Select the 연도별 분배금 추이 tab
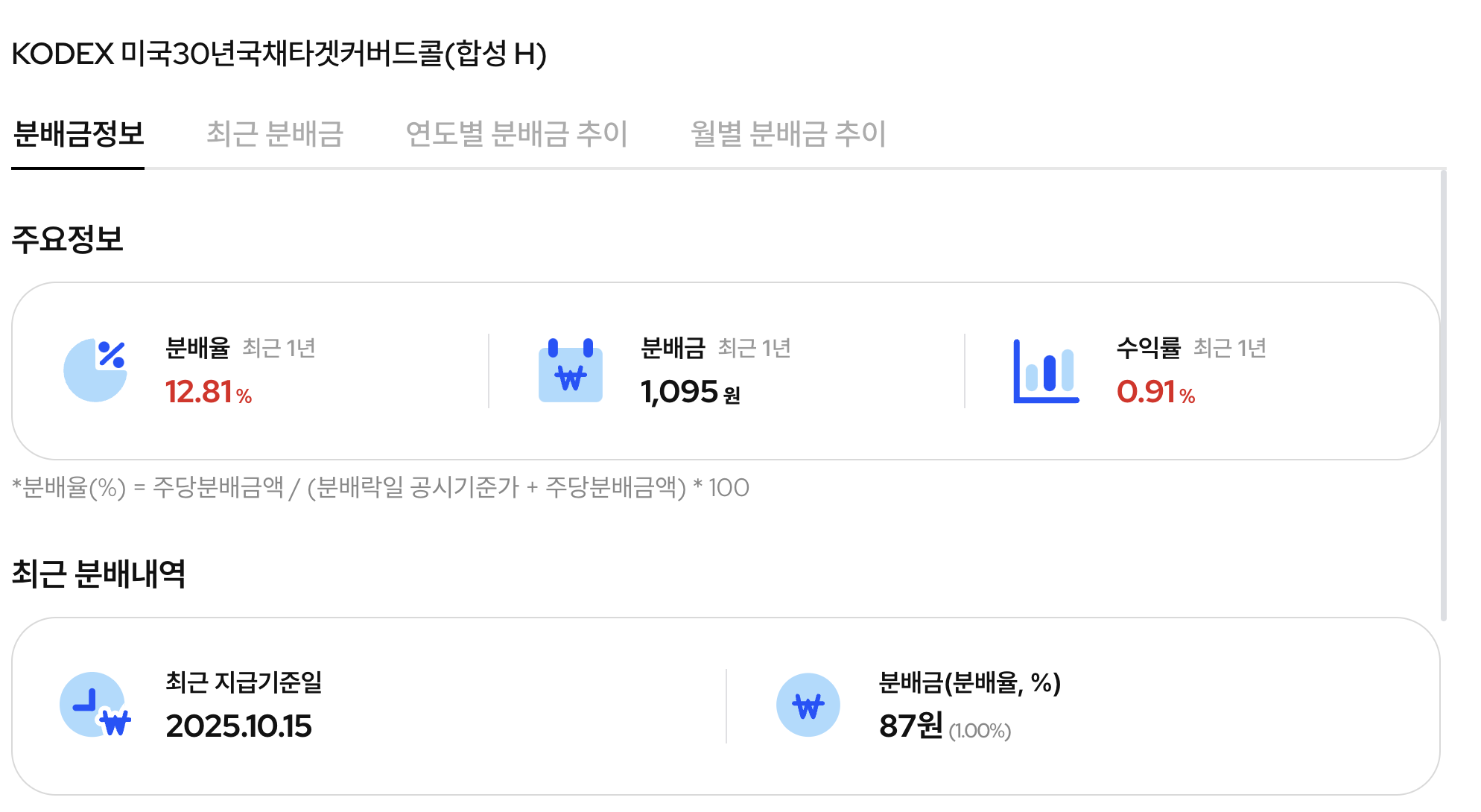 click(x=516, y=134)
